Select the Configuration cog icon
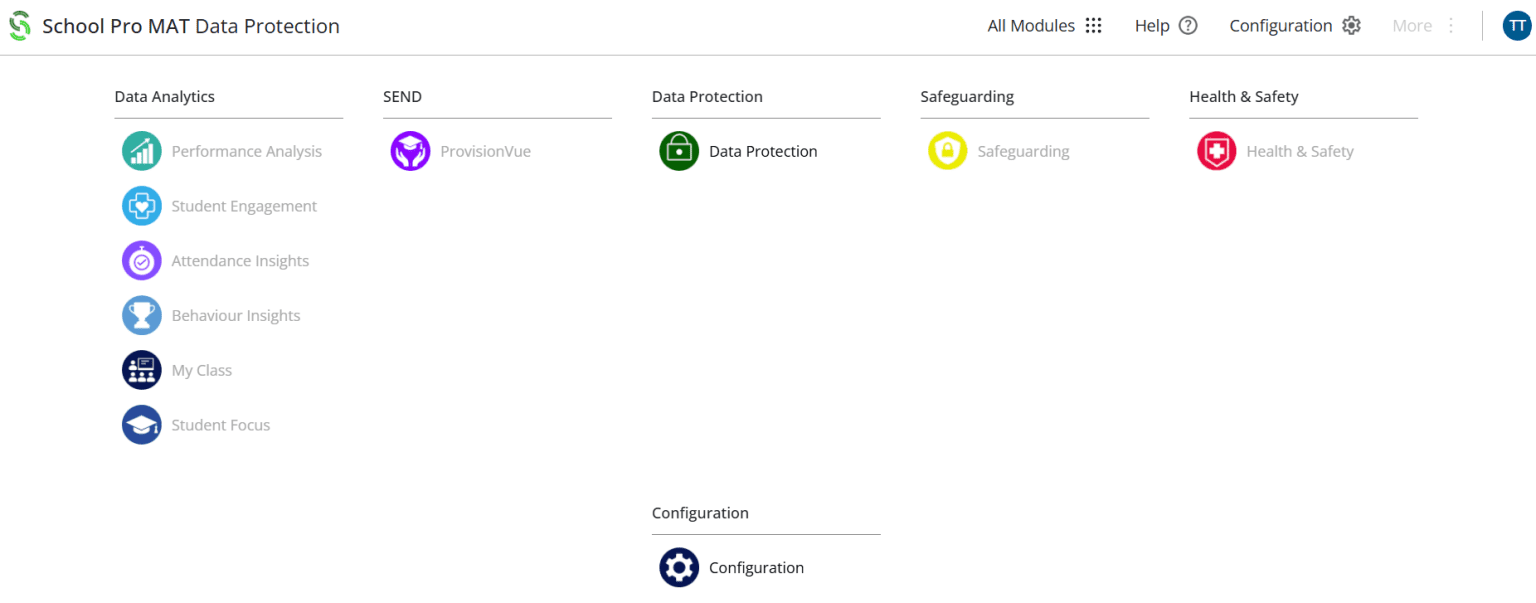The image size is (1536, 603). [679, 567]
